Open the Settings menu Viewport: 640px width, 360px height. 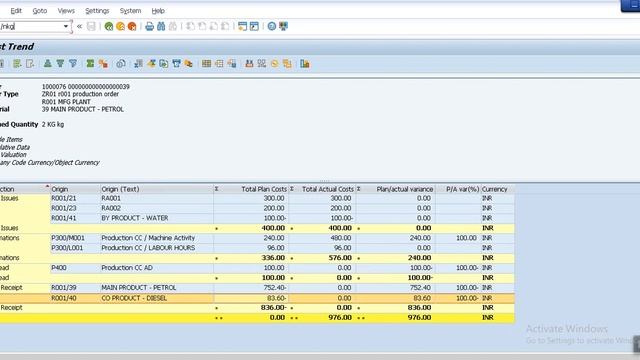click(x=97, y=11)
